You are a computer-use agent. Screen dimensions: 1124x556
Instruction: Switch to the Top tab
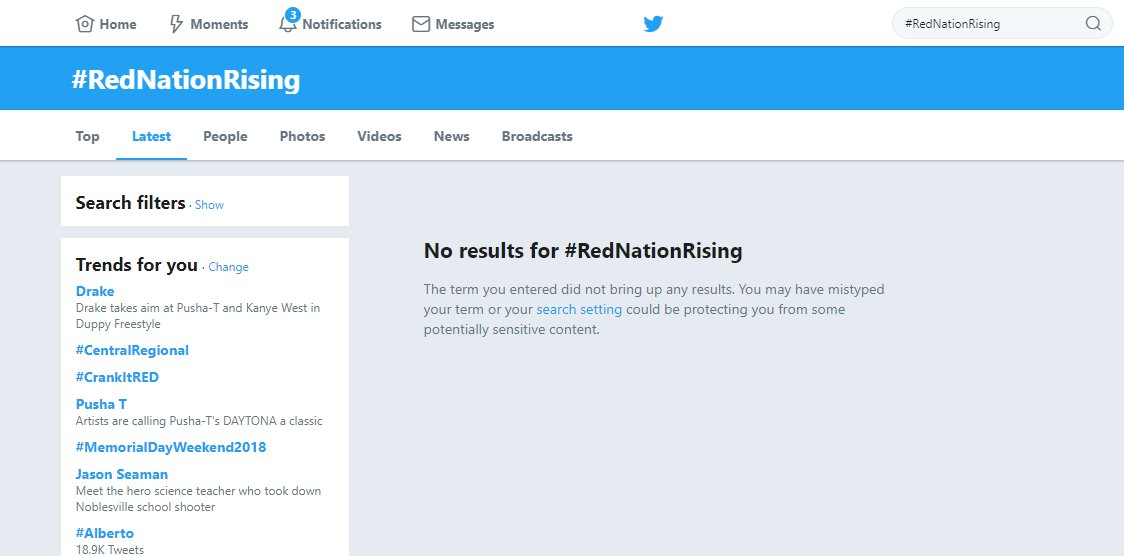pyautogui.click(x=87, y=136)
